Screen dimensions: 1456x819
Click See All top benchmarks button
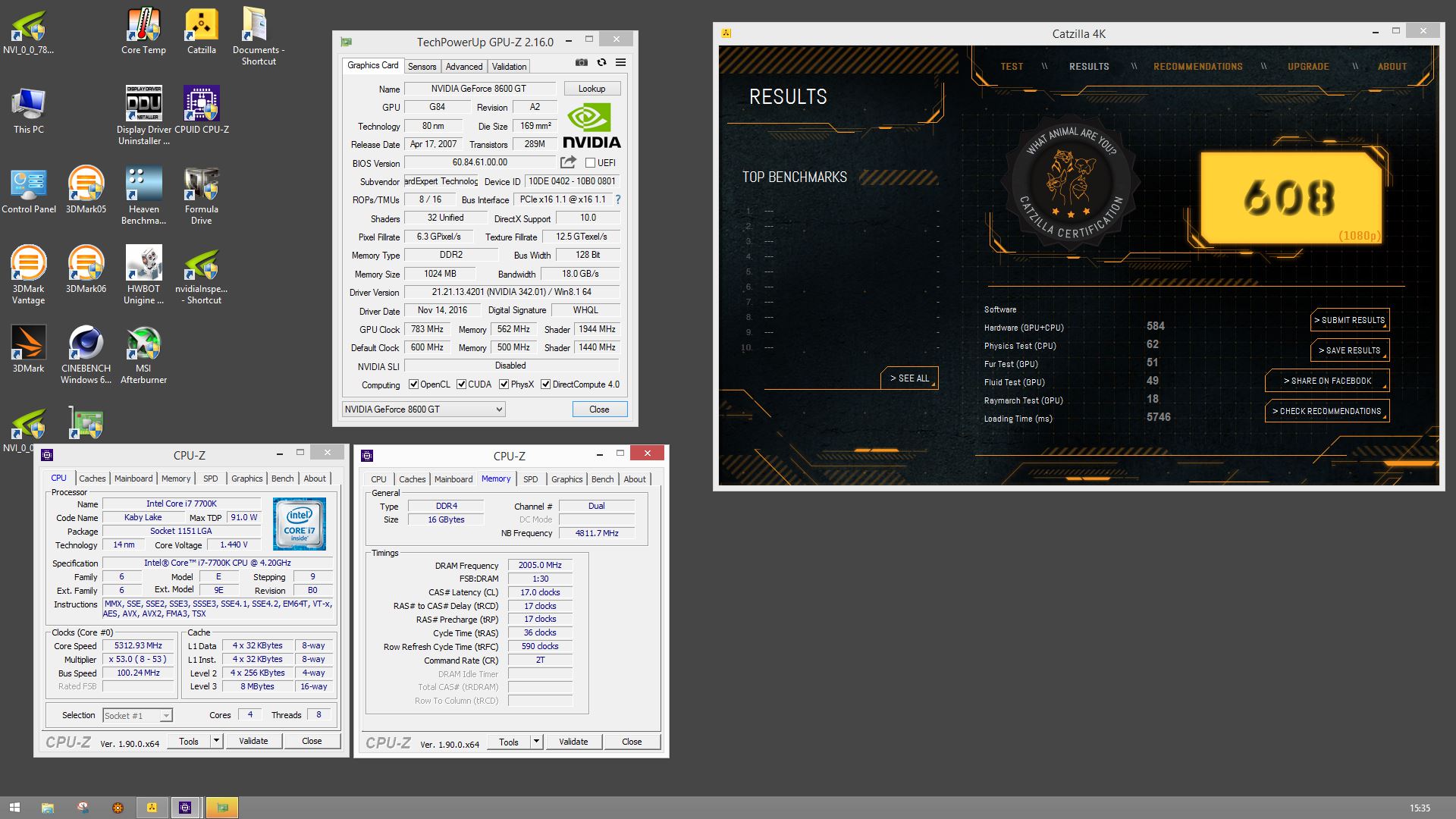point(909,378)
